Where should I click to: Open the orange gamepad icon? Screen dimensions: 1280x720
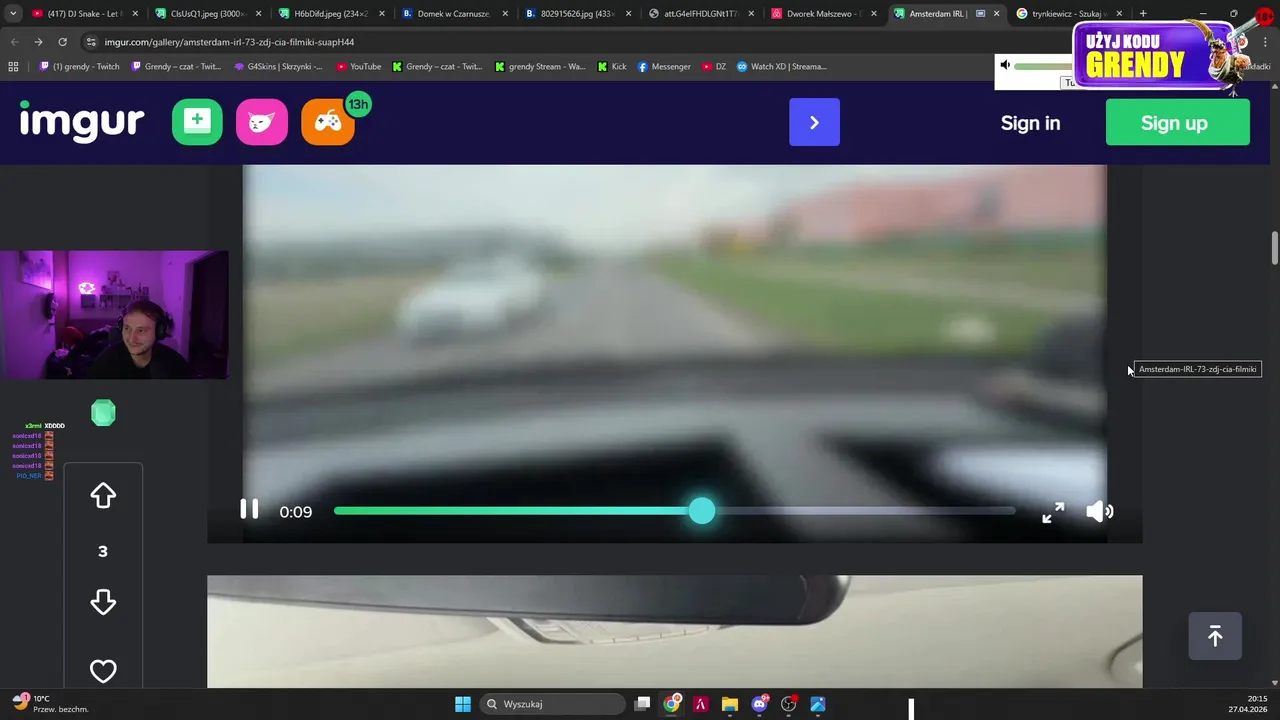pos(328,122)
